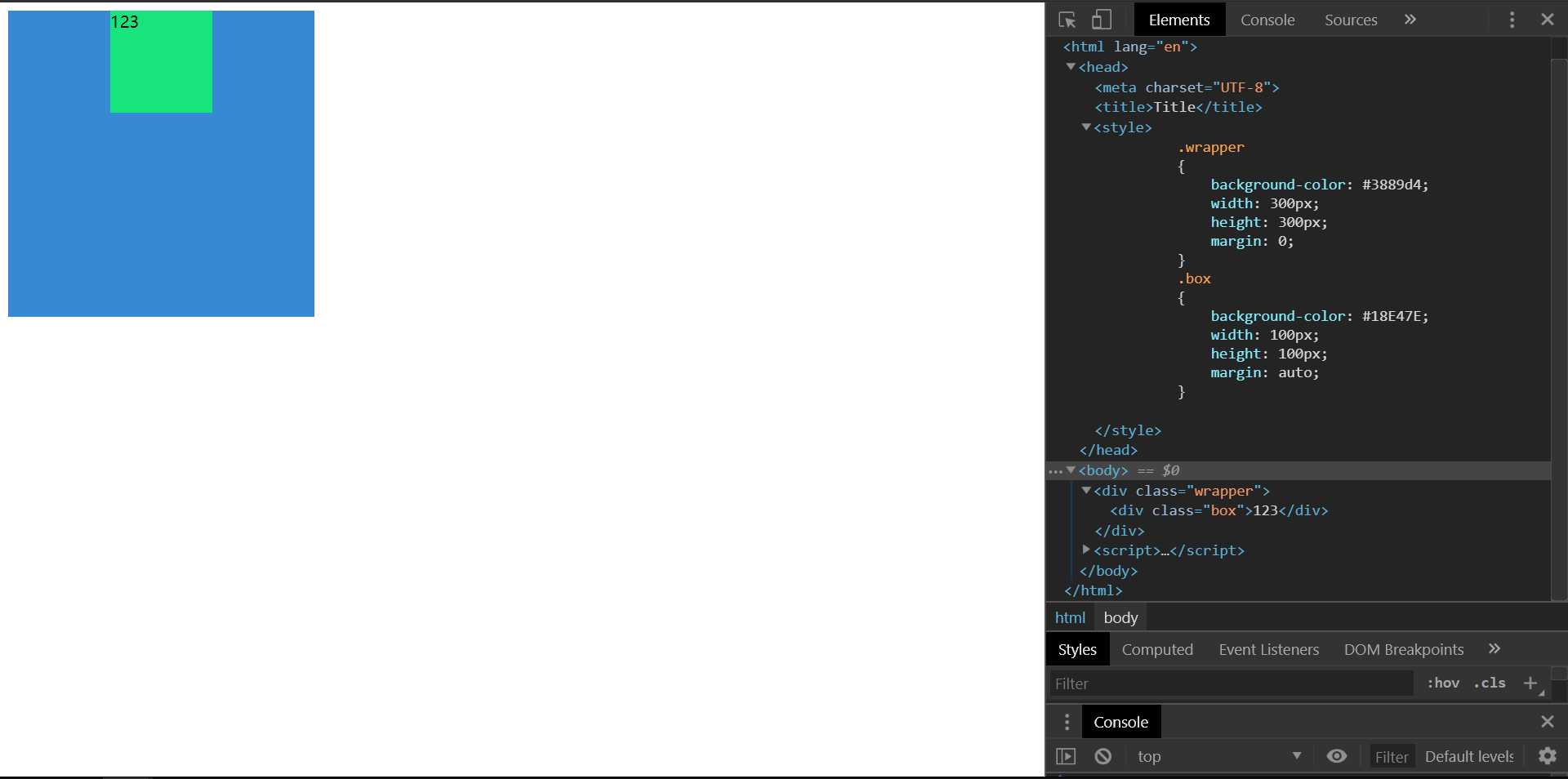Click the green 123 box on page
Image resolution: width=1568 pixels, height=779 pixels.
click(161, 62)
